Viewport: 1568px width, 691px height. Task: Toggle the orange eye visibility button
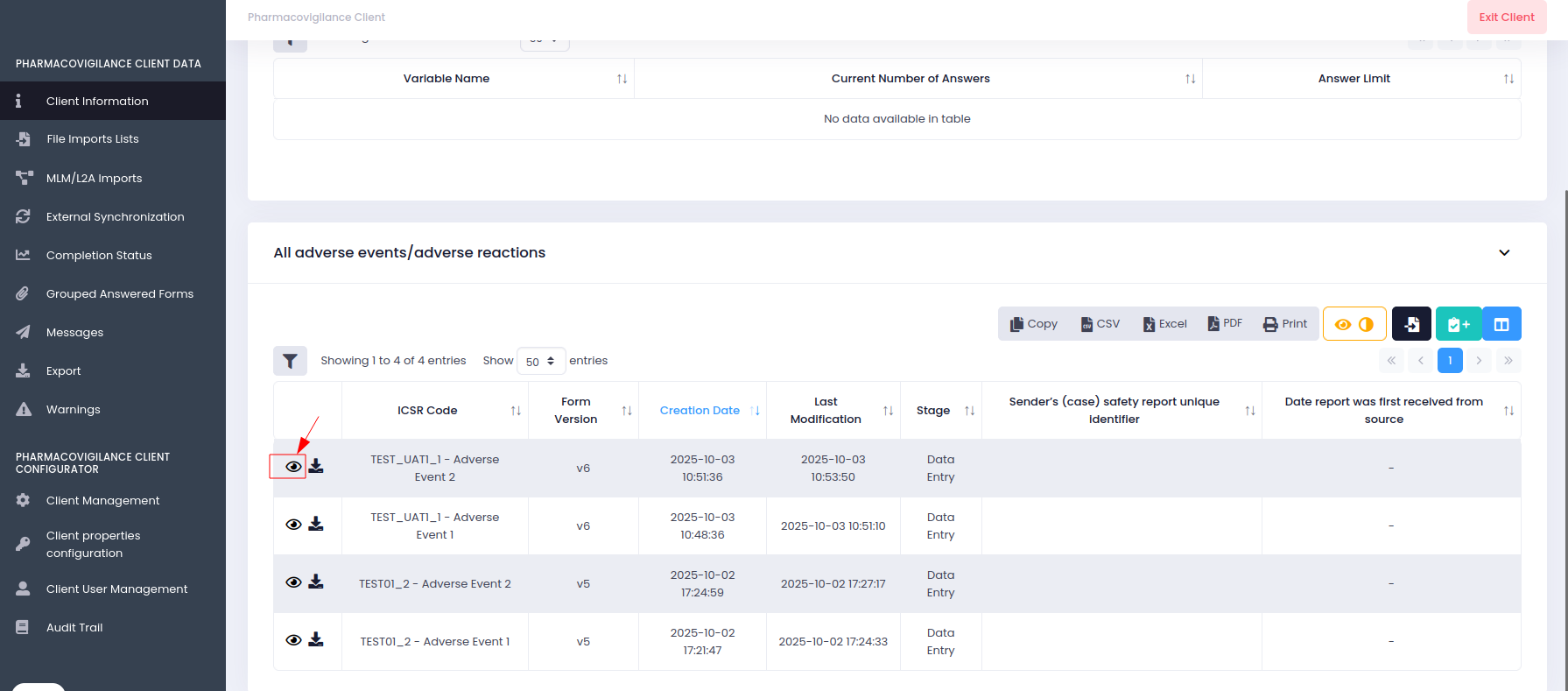pyautogui.click(x=1342, y=324)
